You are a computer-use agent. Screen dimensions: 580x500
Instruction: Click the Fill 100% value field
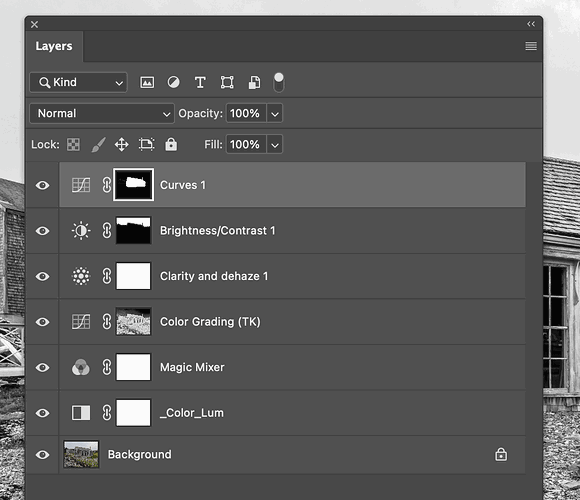[x=246, y=144]
